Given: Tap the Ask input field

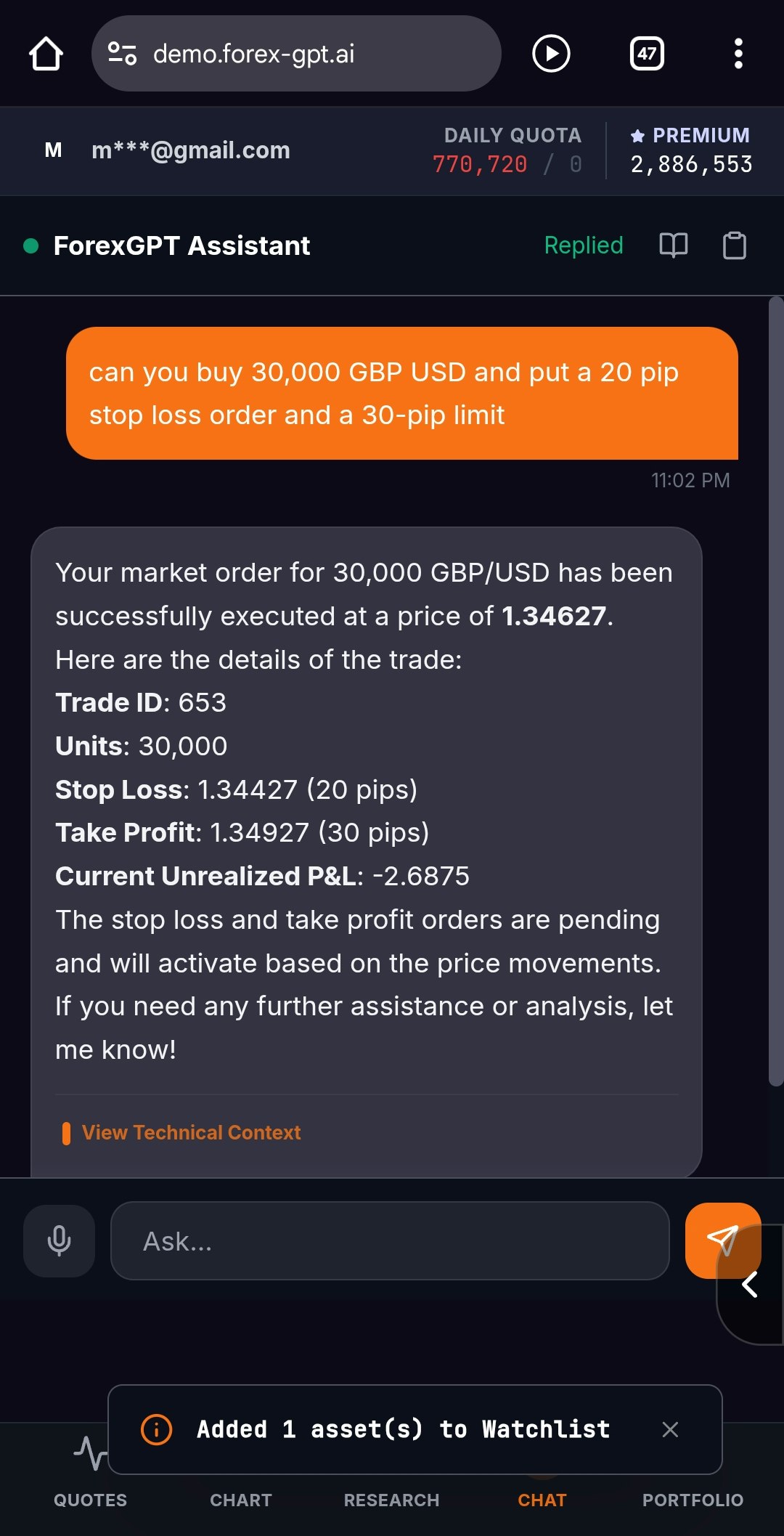Looking at the screenshot, I should tap(392, 1240).
